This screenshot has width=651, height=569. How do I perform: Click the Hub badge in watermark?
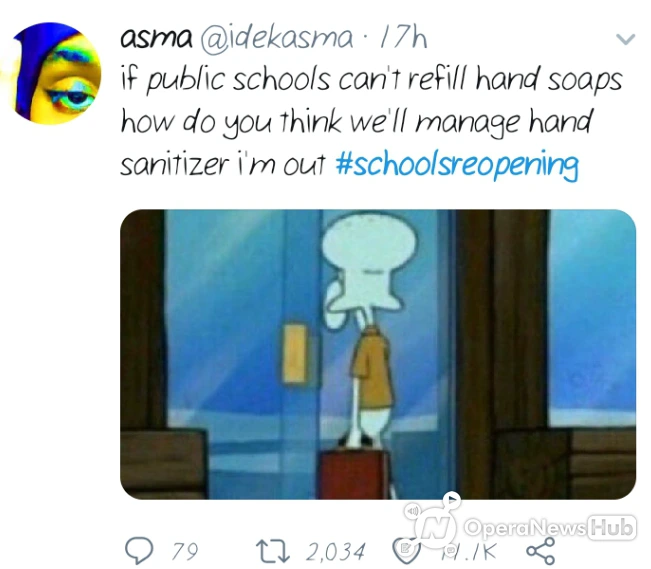612,527
